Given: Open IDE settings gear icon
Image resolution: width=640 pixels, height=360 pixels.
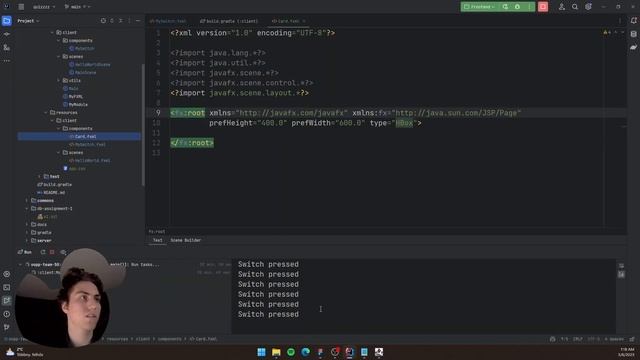Looking at the screenshot, I should coord(588,7).
